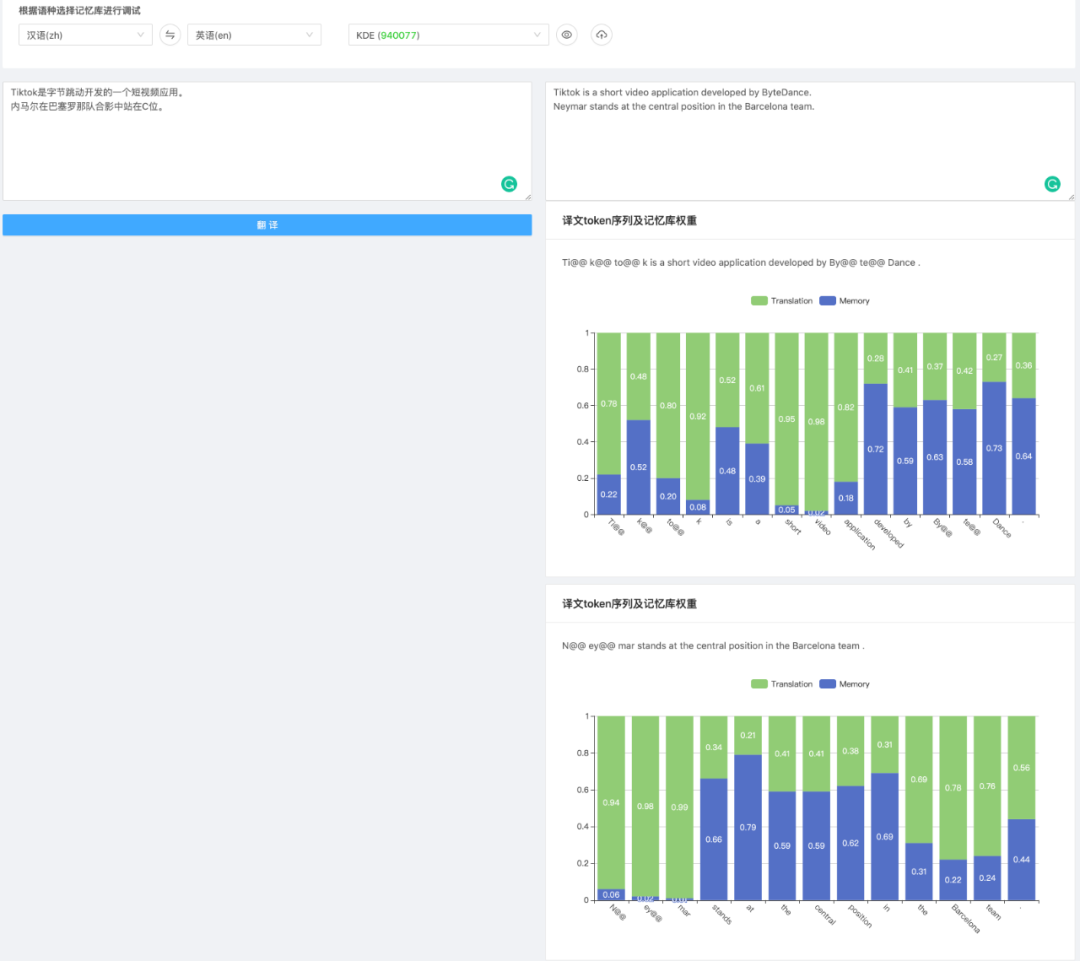This screenshot has height=961, width=1080.
Task: Click the swap languages icon
Action: [x=170, y=35]
